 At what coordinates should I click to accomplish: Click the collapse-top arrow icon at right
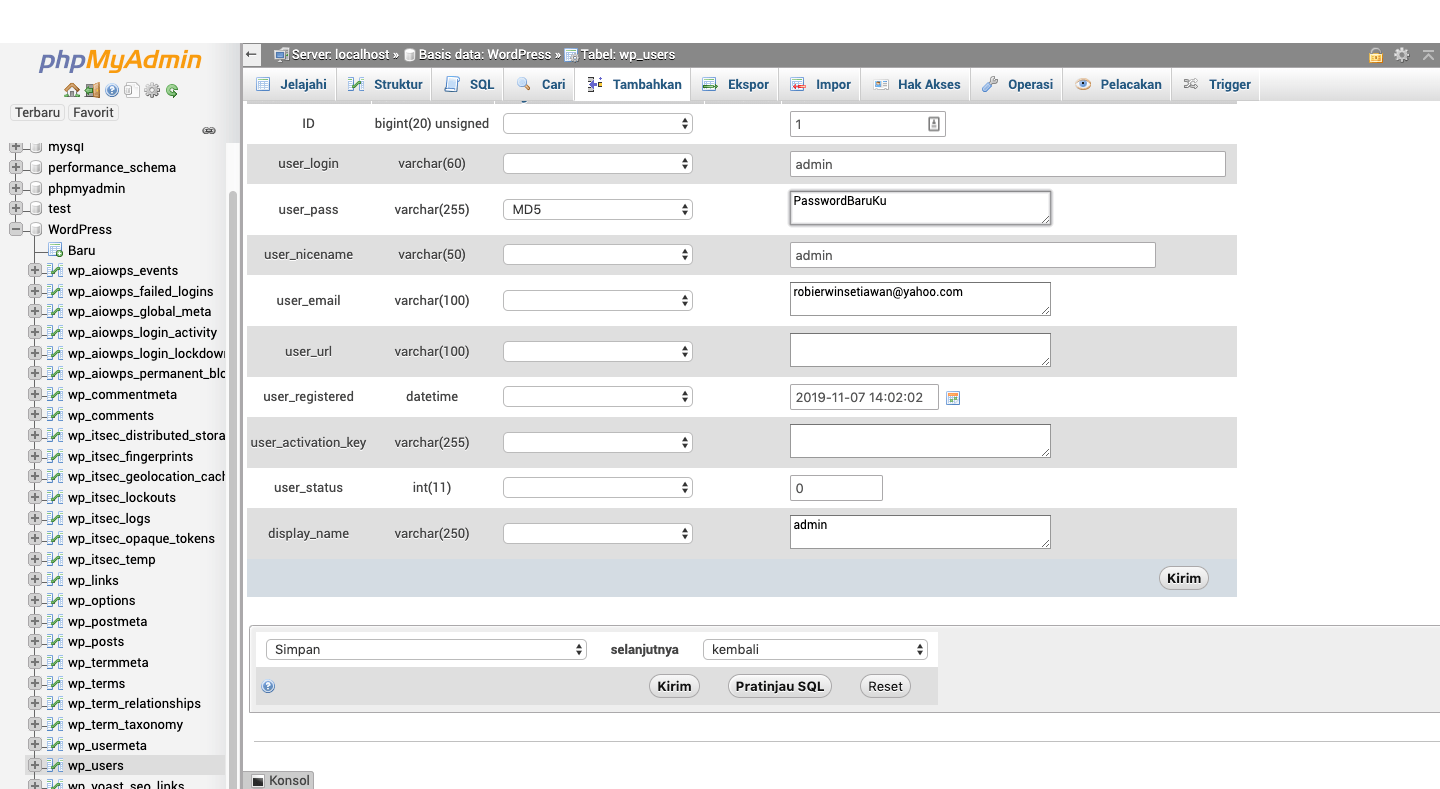pos(1426,55)
